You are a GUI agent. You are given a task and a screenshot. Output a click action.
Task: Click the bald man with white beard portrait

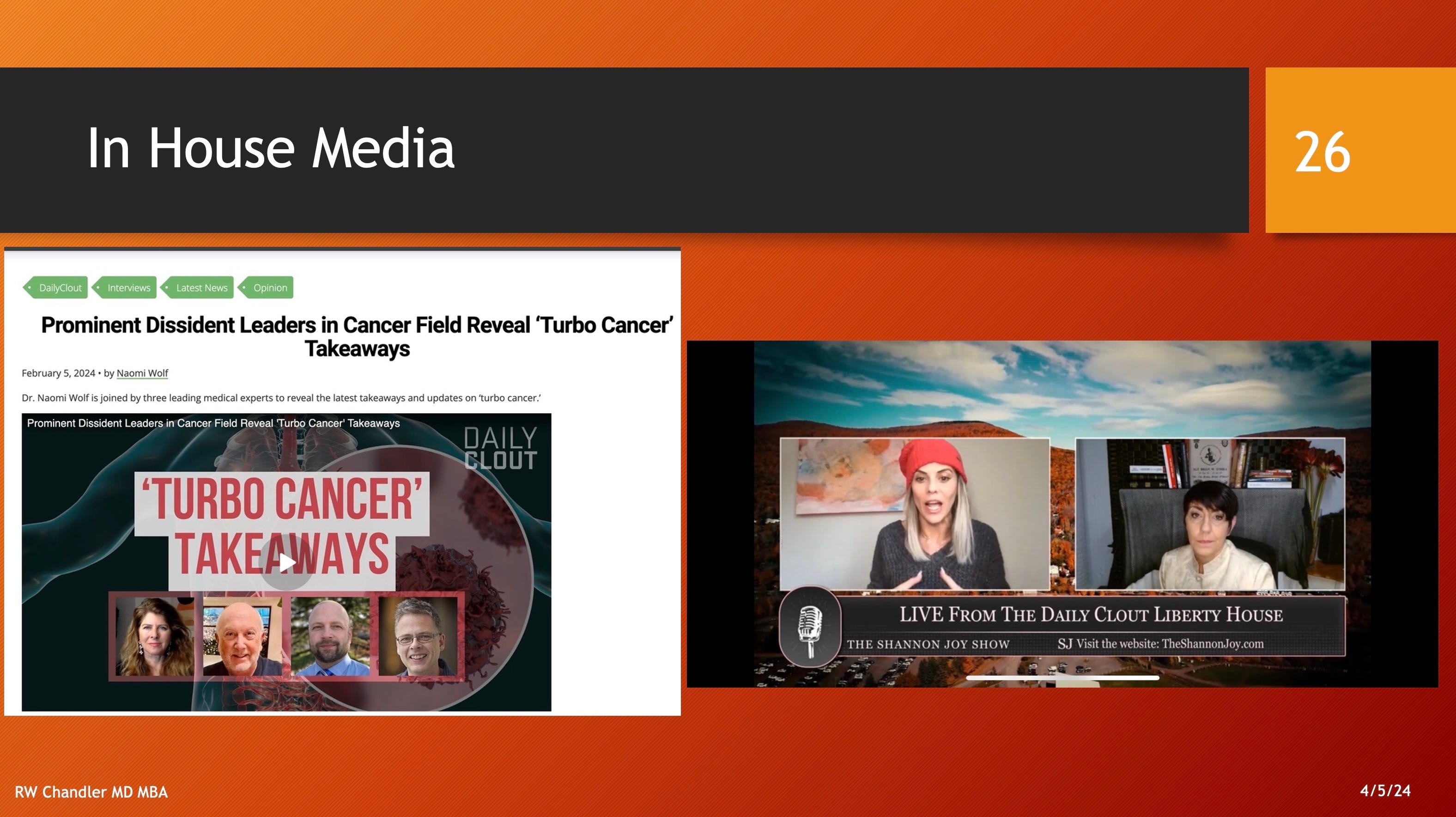tap(242, 637)
